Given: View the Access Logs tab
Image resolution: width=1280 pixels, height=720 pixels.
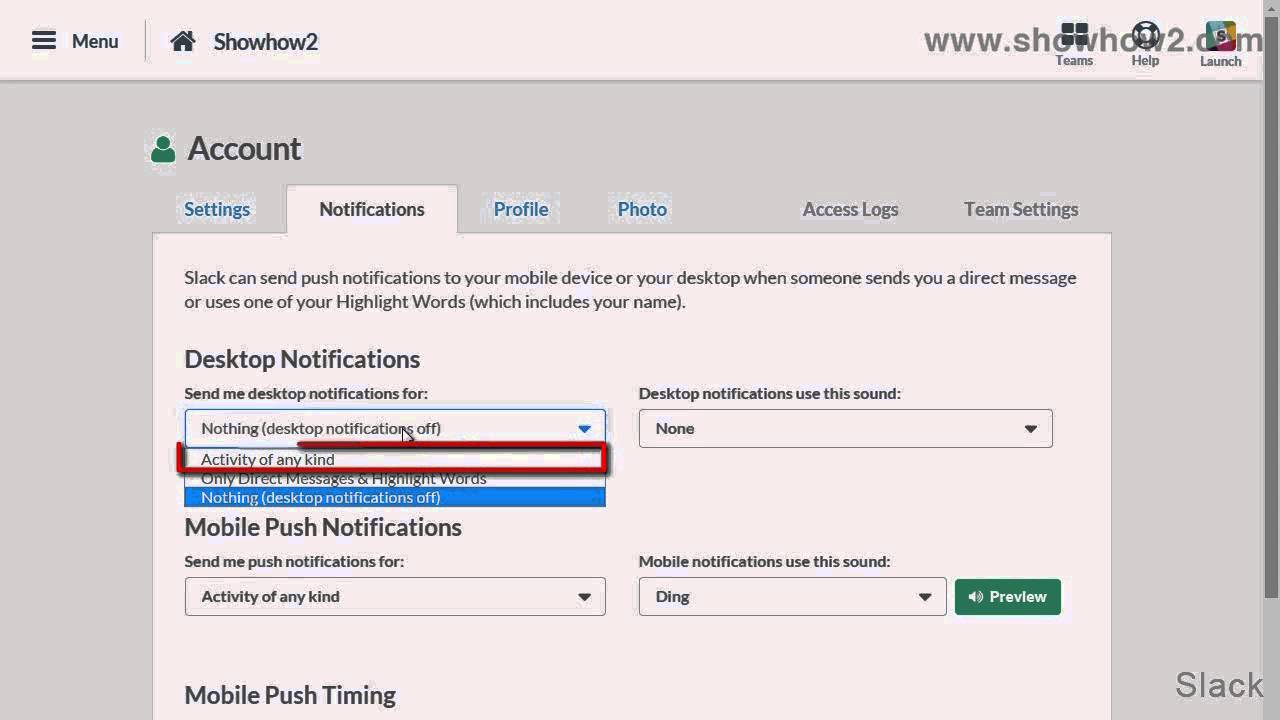Looking at the screenshot, I should (850, 209).
